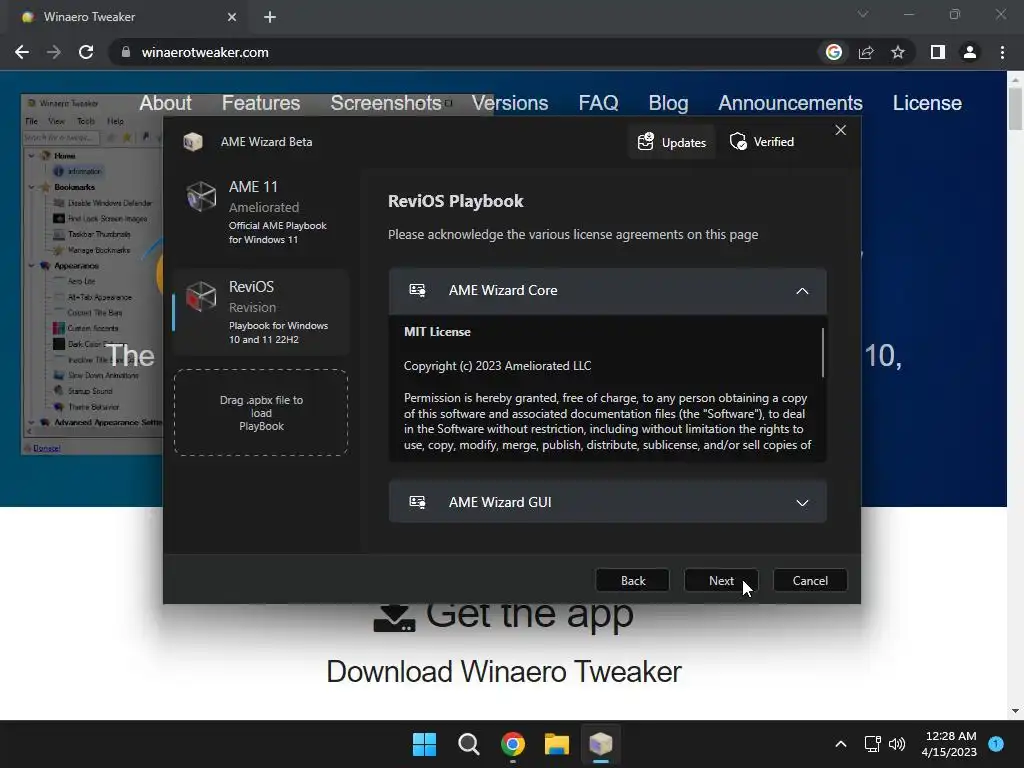Open the Announcements page on the Winaero site
The width and height of the screenshot is (1024, 768).
(x=790, y=103)
